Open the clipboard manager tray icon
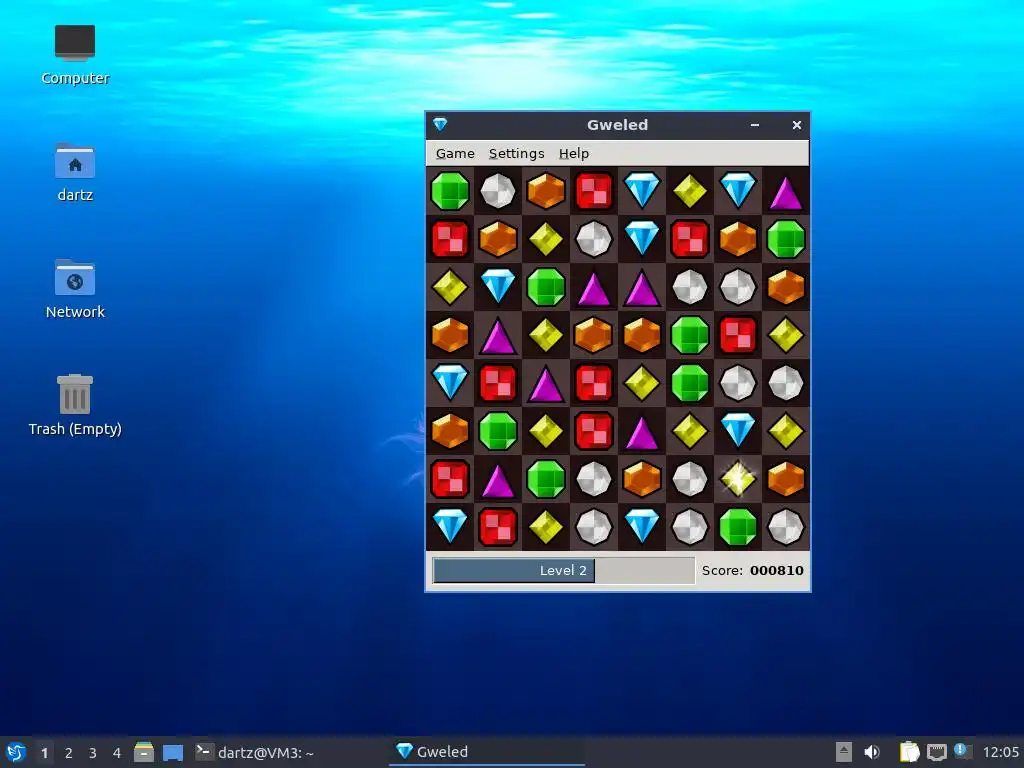The width and height of the screenshot is (1024, 768). [x=909, y=752]
